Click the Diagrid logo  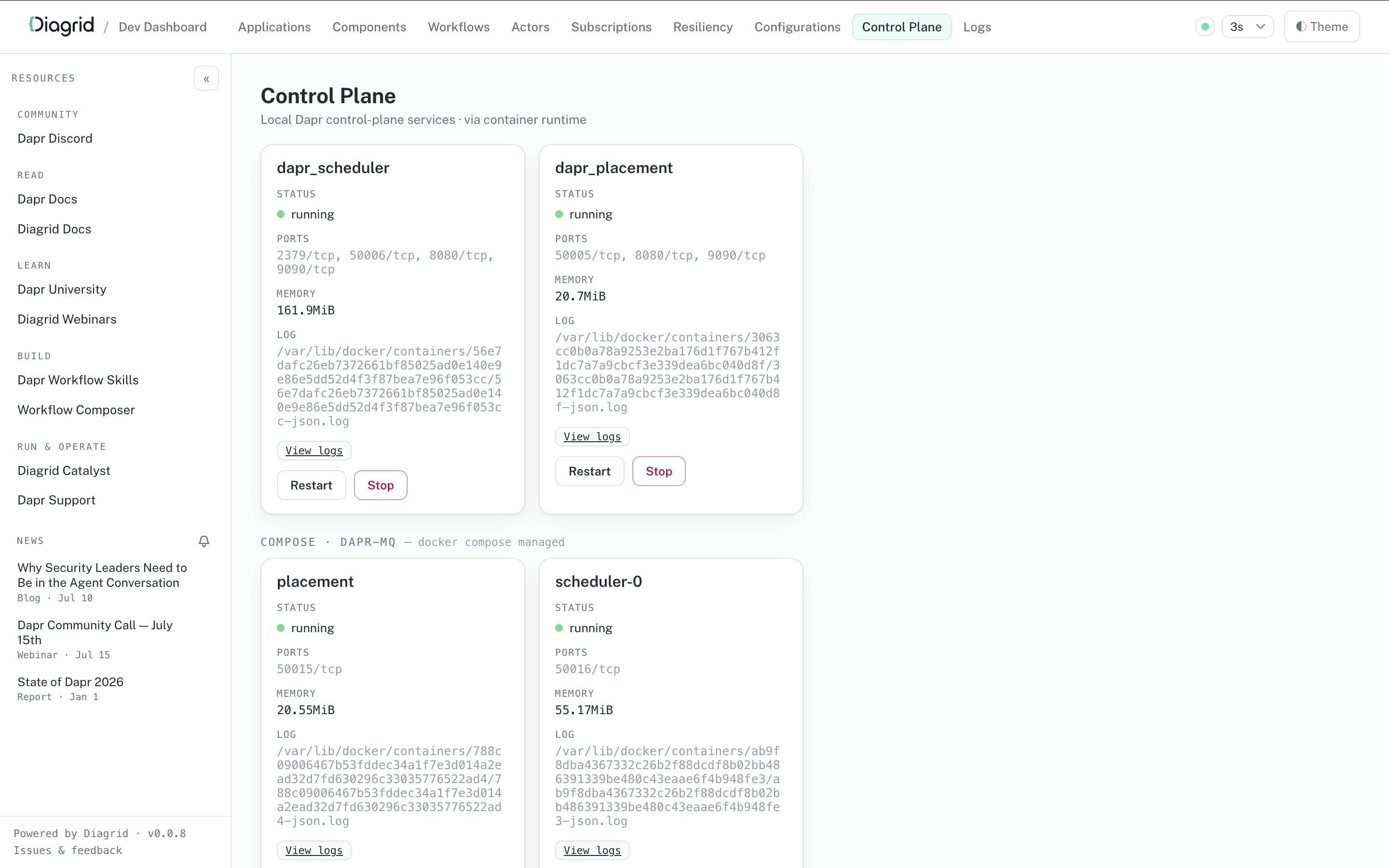point(61,26)
